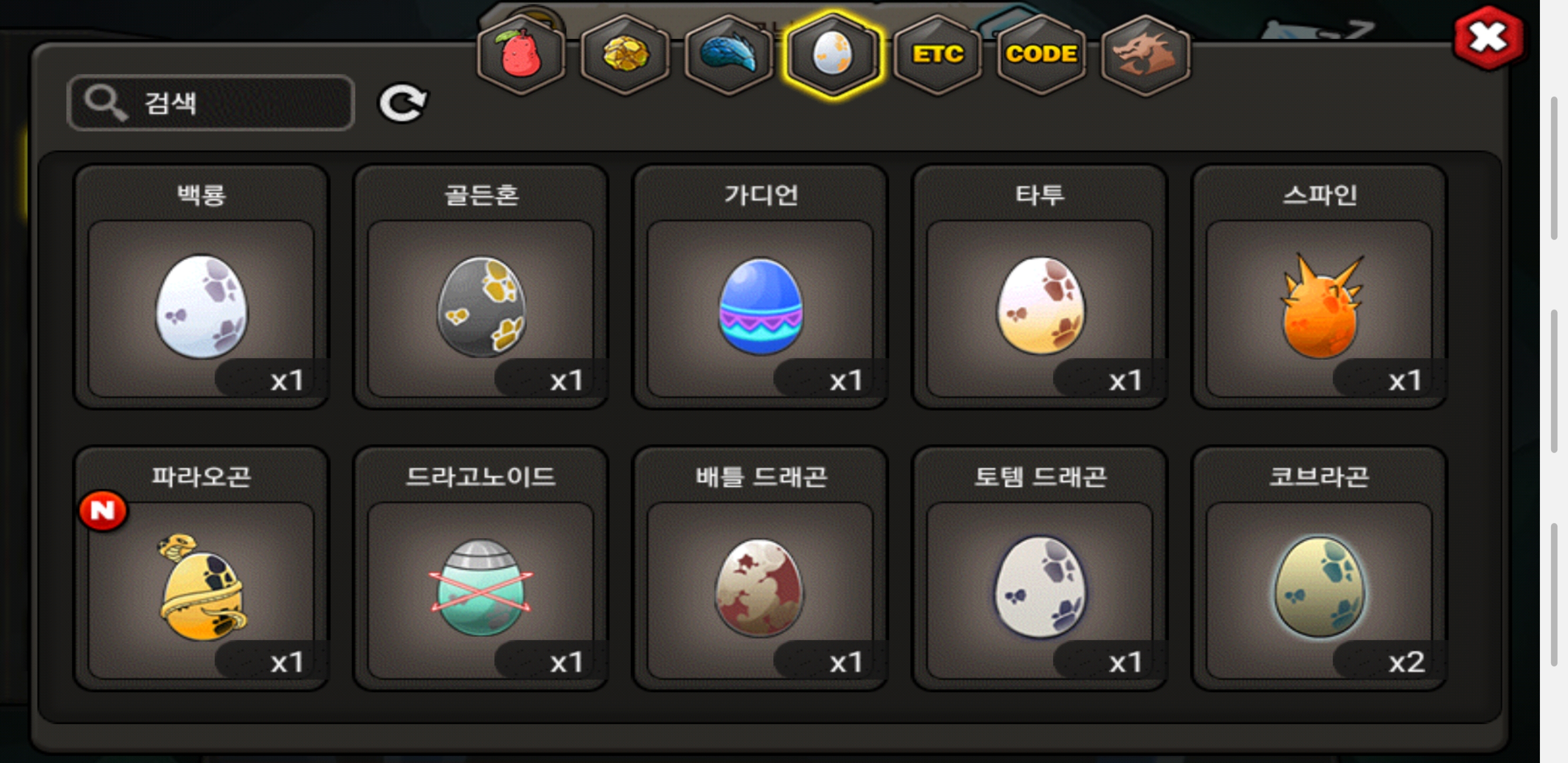The image size is (1568, 763).
Task: Click the vertical scrollbar on right edge
Action: pyautogui.click(x=1554, y=380)
